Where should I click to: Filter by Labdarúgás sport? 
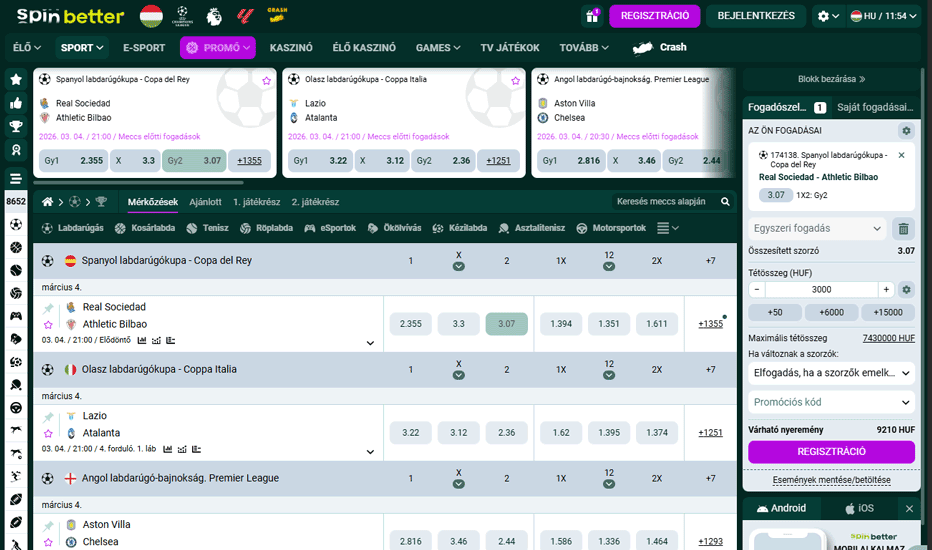click(x=73, y=228)
